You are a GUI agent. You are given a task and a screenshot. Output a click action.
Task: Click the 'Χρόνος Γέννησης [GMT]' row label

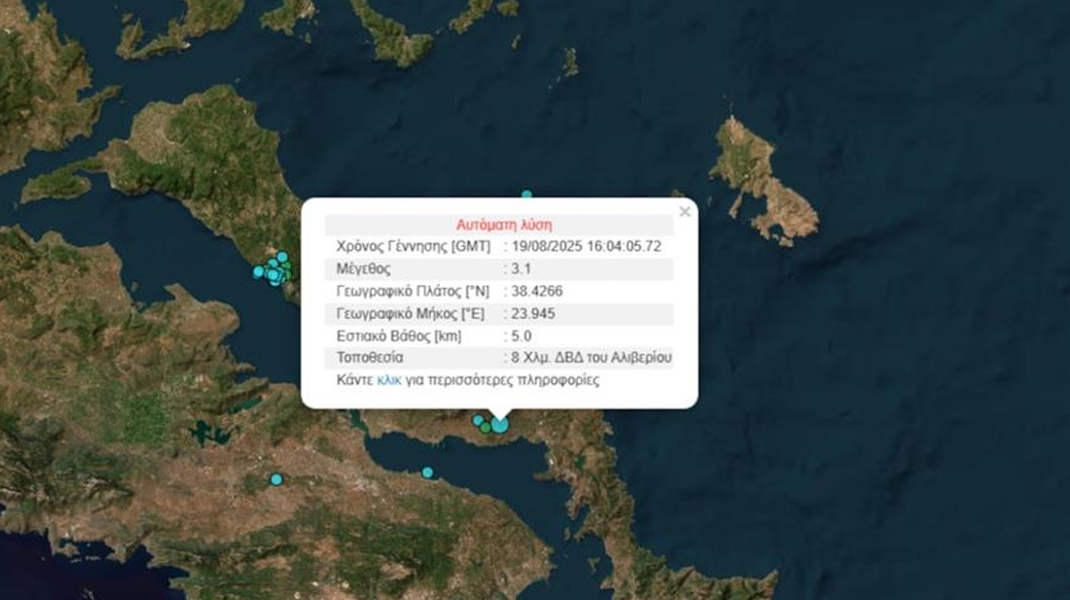click(x=409, y=247)
